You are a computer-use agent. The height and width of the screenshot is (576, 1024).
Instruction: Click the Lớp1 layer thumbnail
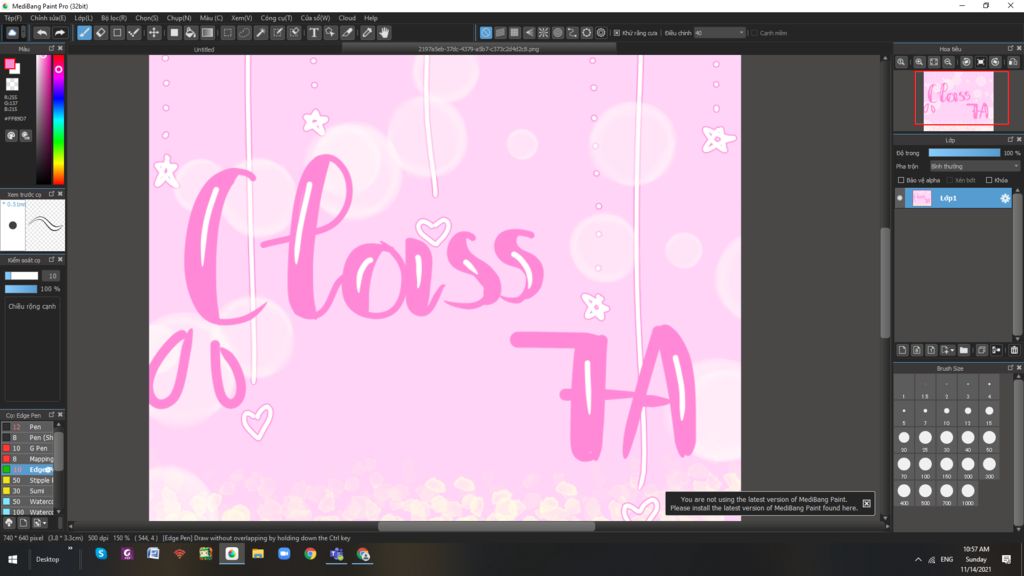(922, 199)
